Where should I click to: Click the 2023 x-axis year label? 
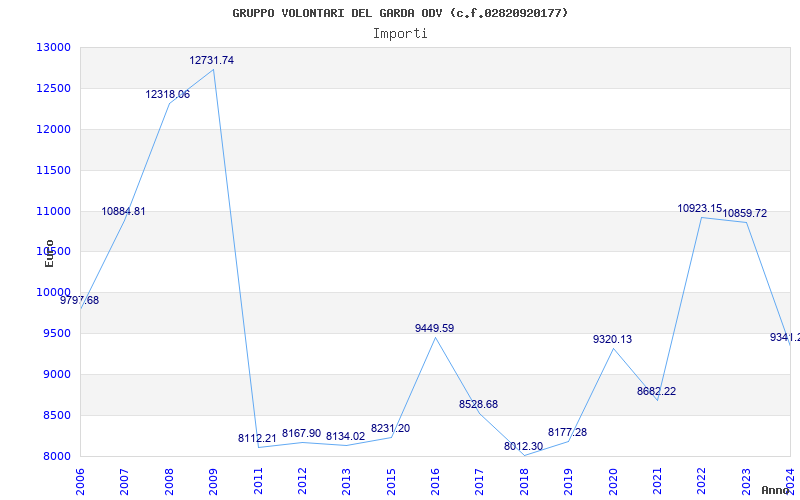point(746,481)
